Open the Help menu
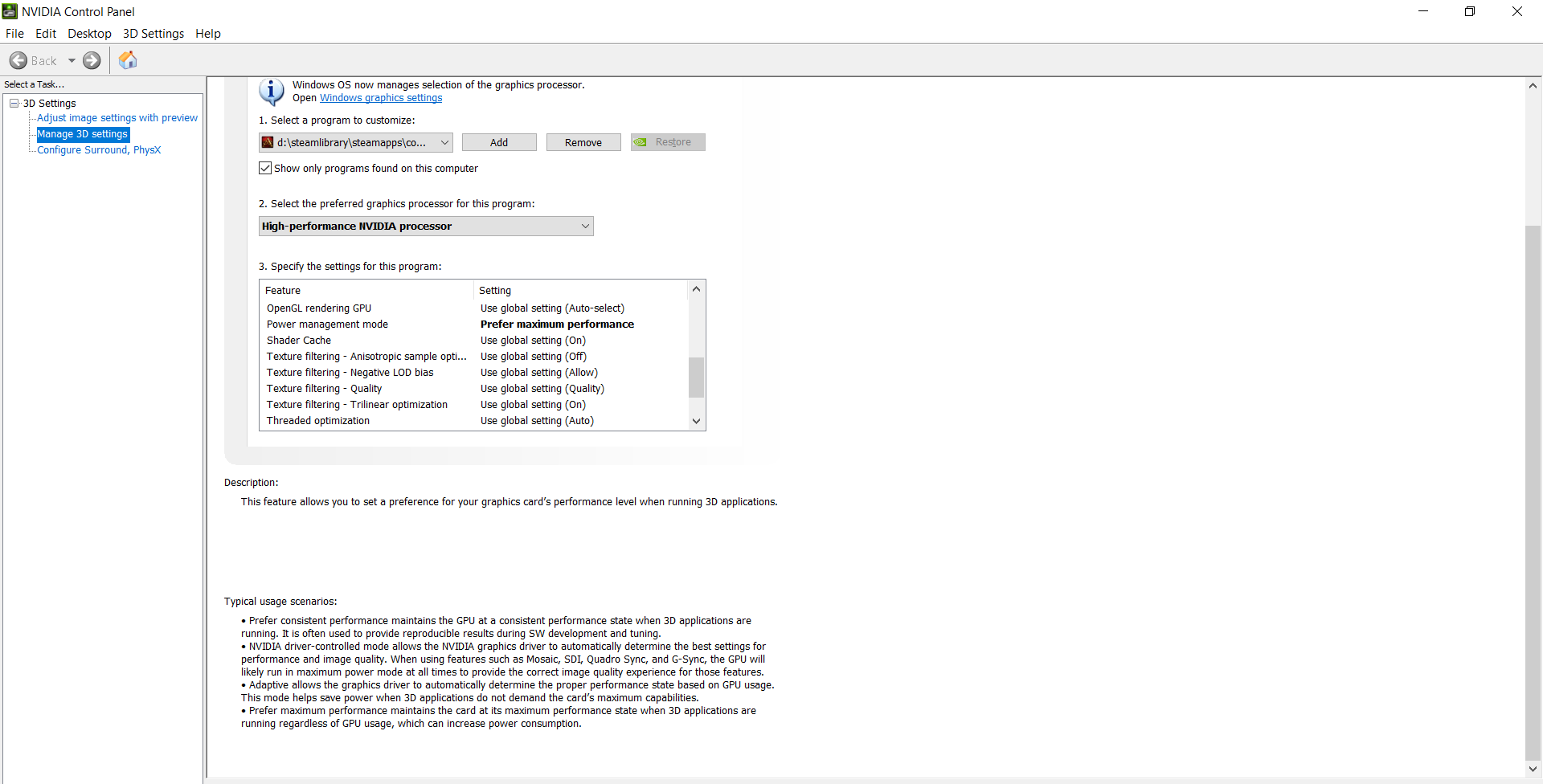Image resolution: width=1543 pixels, height=784 pixels. coord(208,33)
